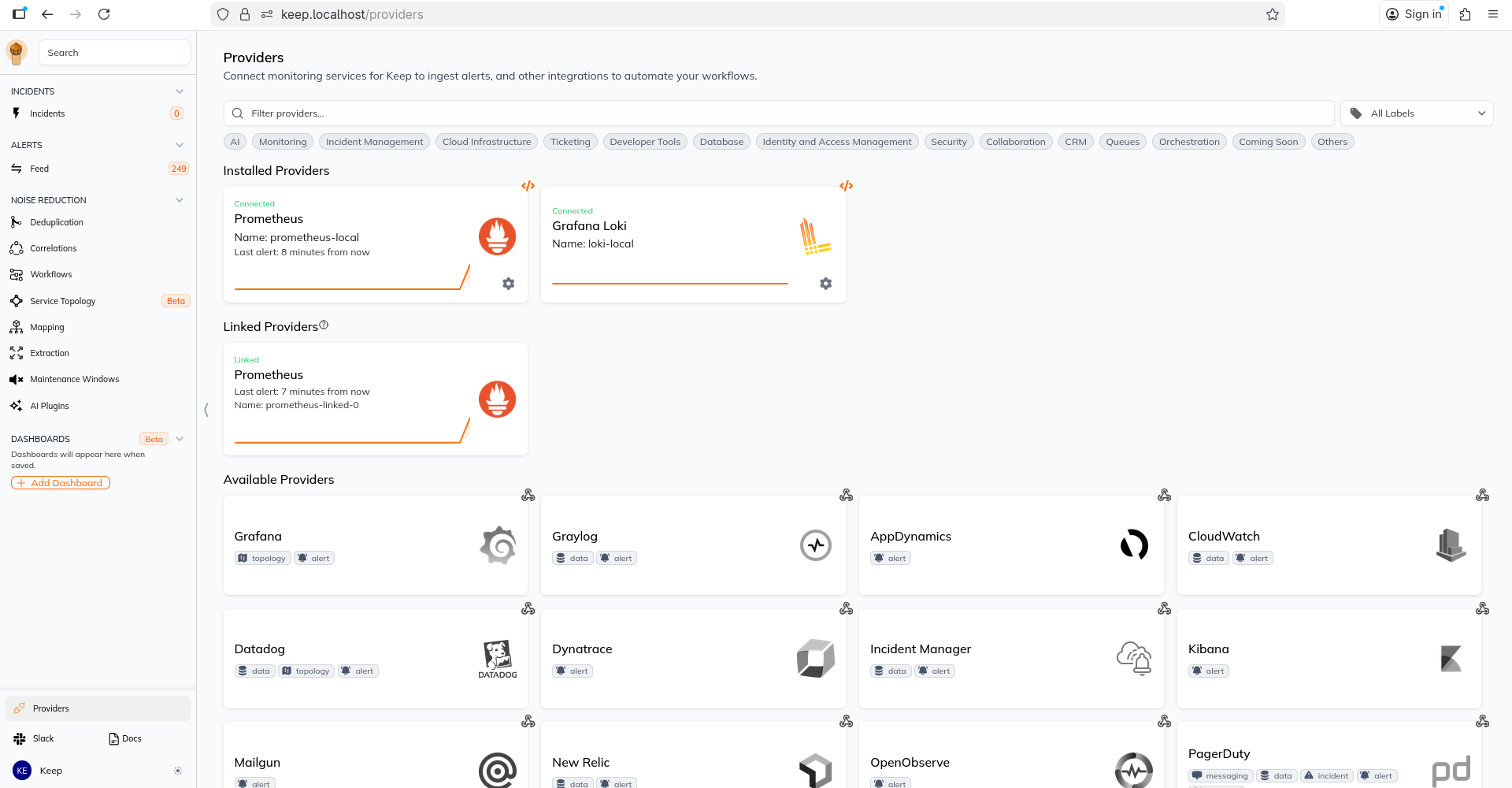
Task: Toggle the Database category filter chip
Action: [x=721, y=142]
